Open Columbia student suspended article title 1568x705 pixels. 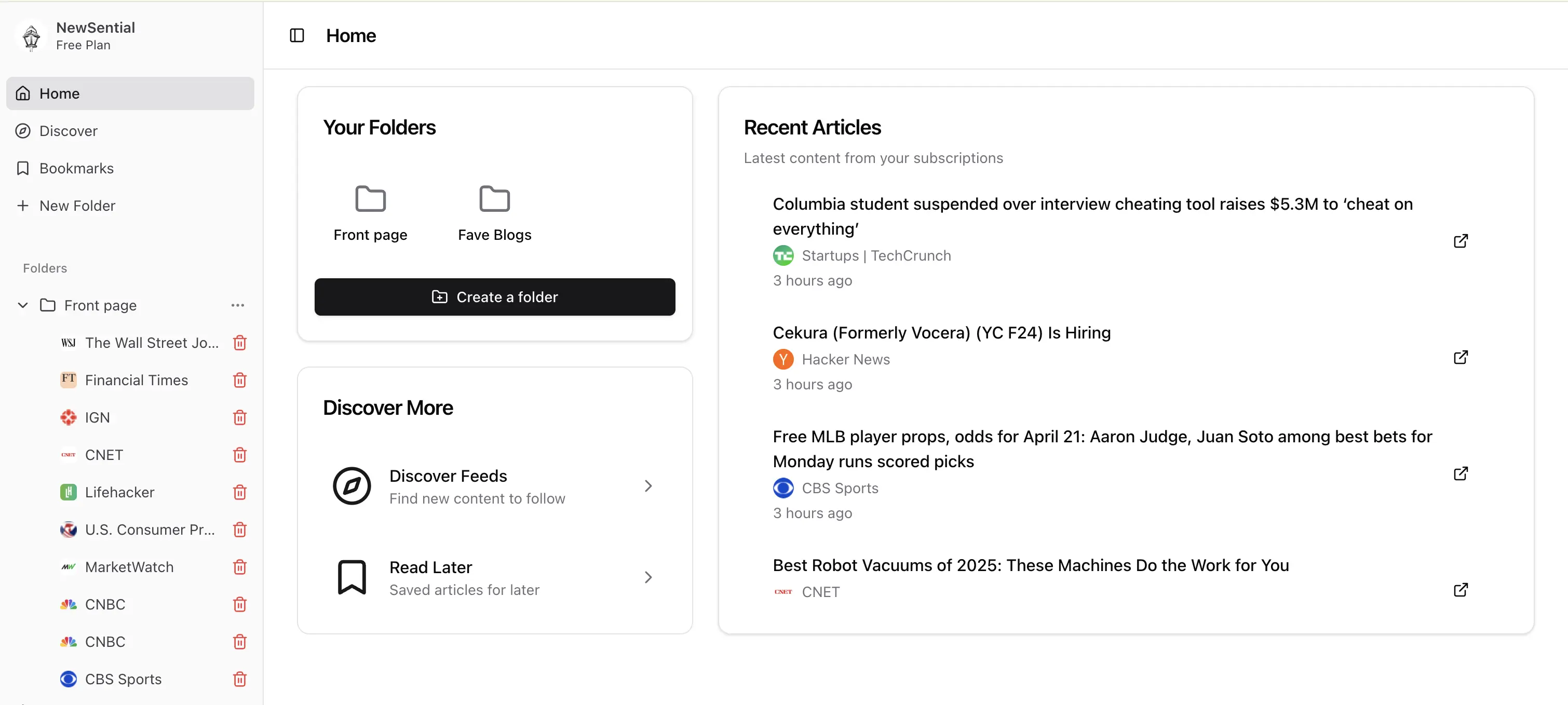[x=1092, y=216]
